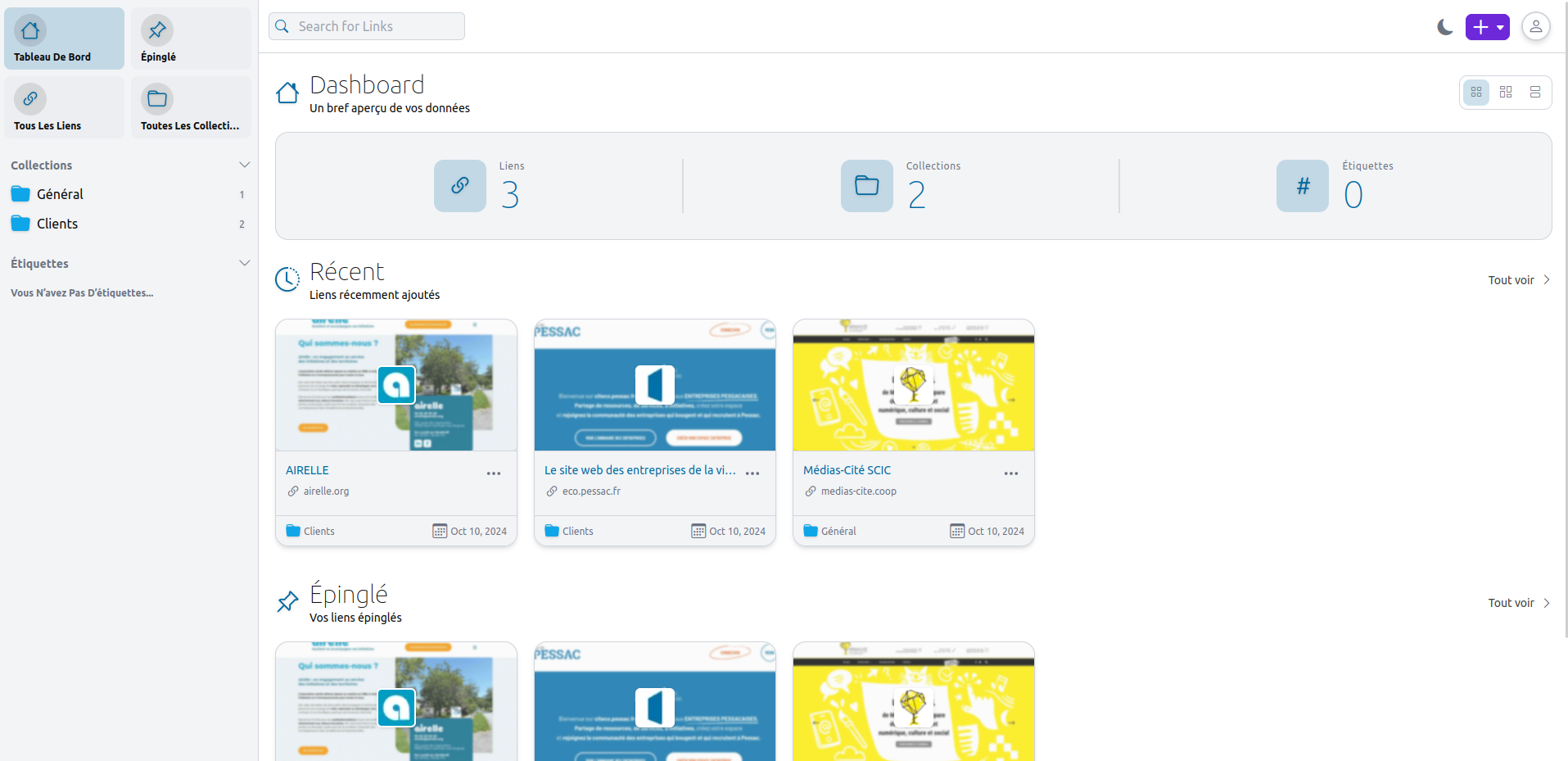Click the pin icon on Épinglé tile
This screenshot has width=1568, height=761.
coord(157,30)
